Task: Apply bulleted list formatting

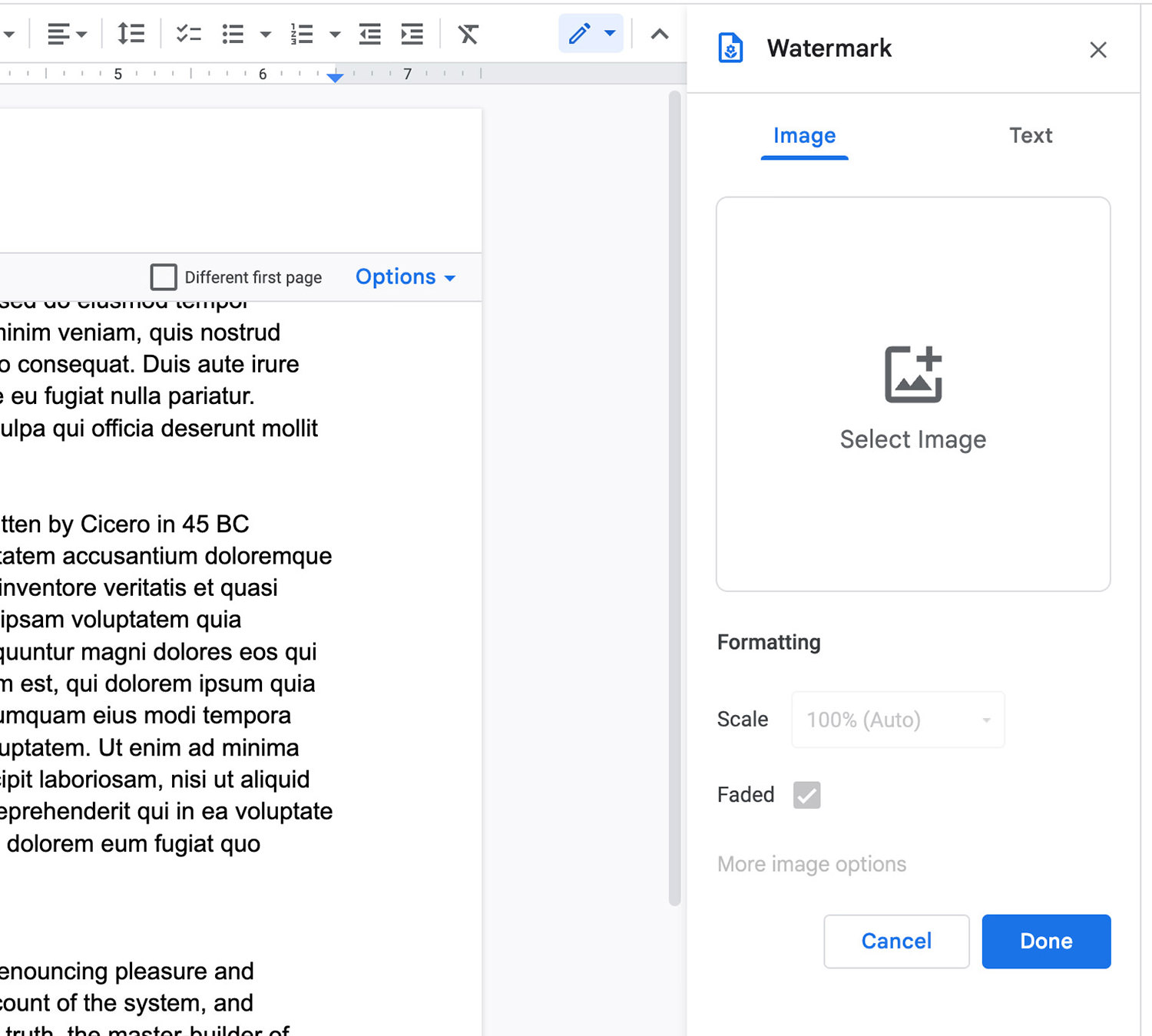Action: click(x=233, y=34)
